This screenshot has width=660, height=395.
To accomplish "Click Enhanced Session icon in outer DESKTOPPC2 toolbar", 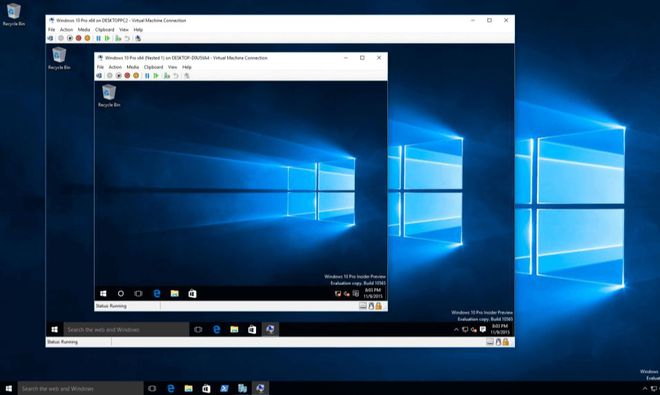I will pos(138,38).
